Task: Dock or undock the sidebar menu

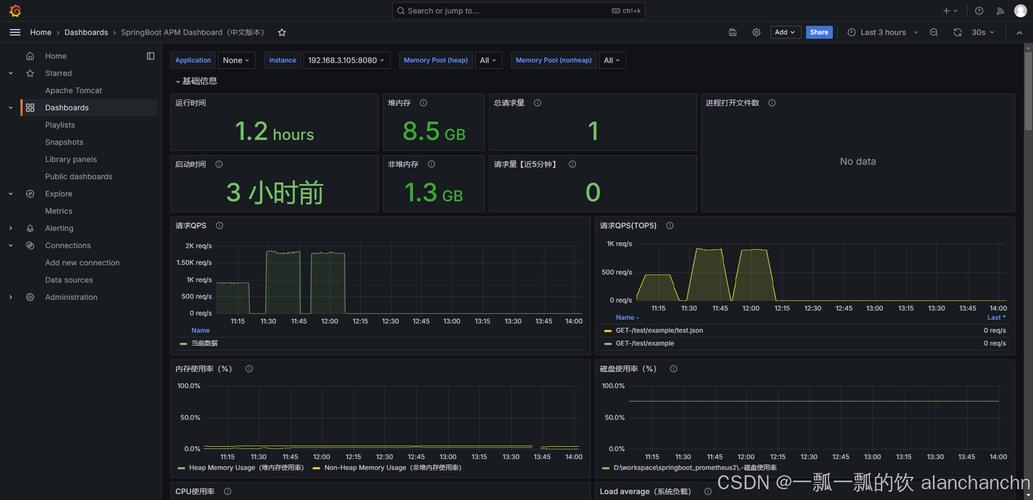Action: (x=150, y=56)
